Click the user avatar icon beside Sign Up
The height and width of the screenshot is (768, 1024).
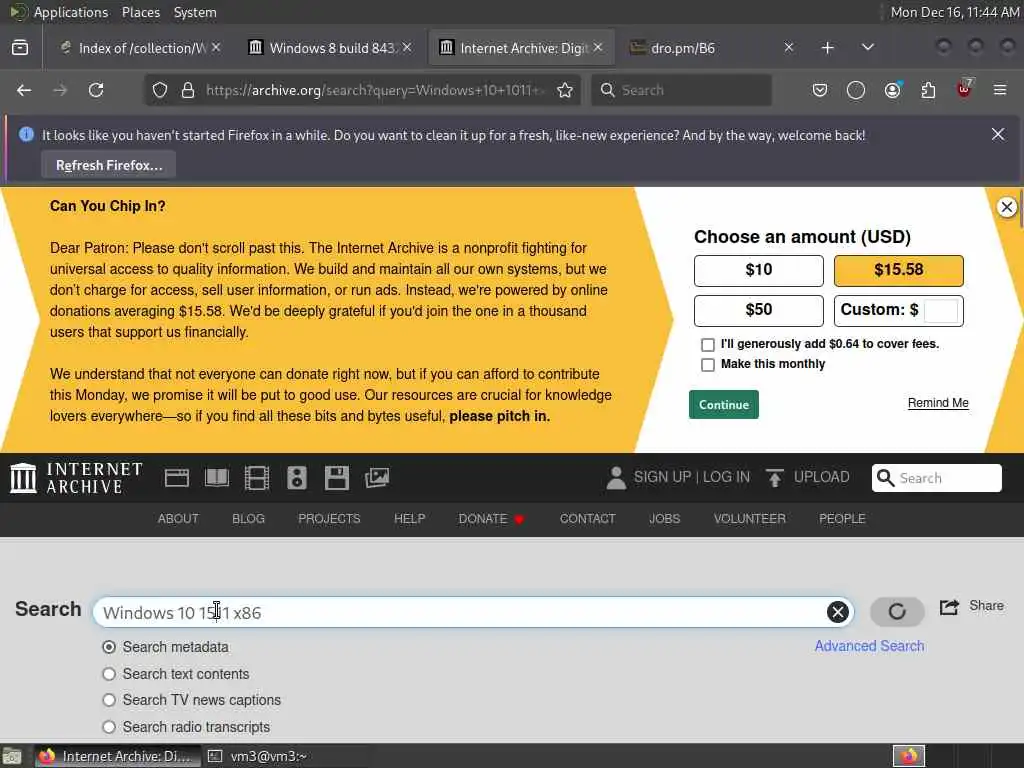pyautogui.click(x=616, y=477)
